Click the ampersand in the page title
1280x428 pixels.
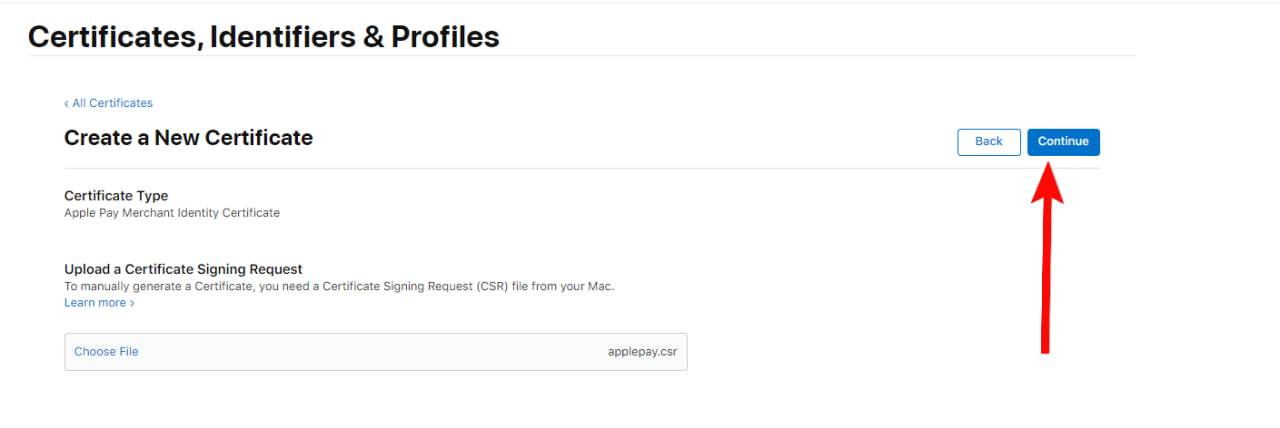[x=371, y=37]
